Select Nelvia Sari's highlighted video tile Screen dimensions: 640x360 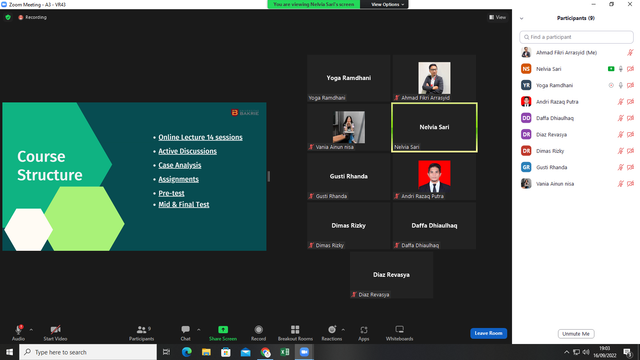[434, 127]
